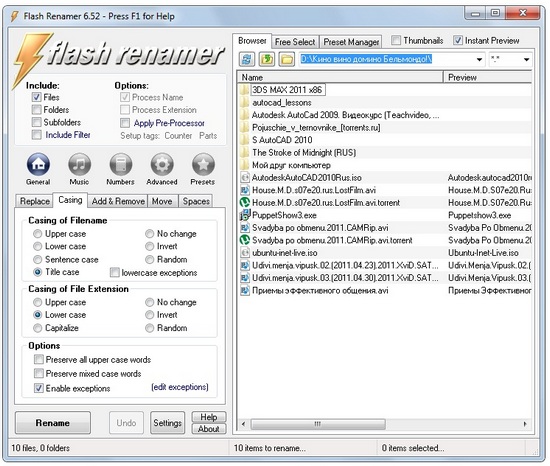Click the lightning bolt title bar icon

14,16
